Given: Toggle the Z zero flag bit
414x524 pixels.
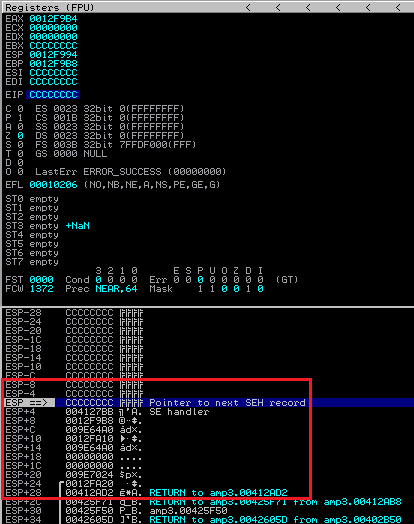Looking at the screenshot, I should point(20,136).
